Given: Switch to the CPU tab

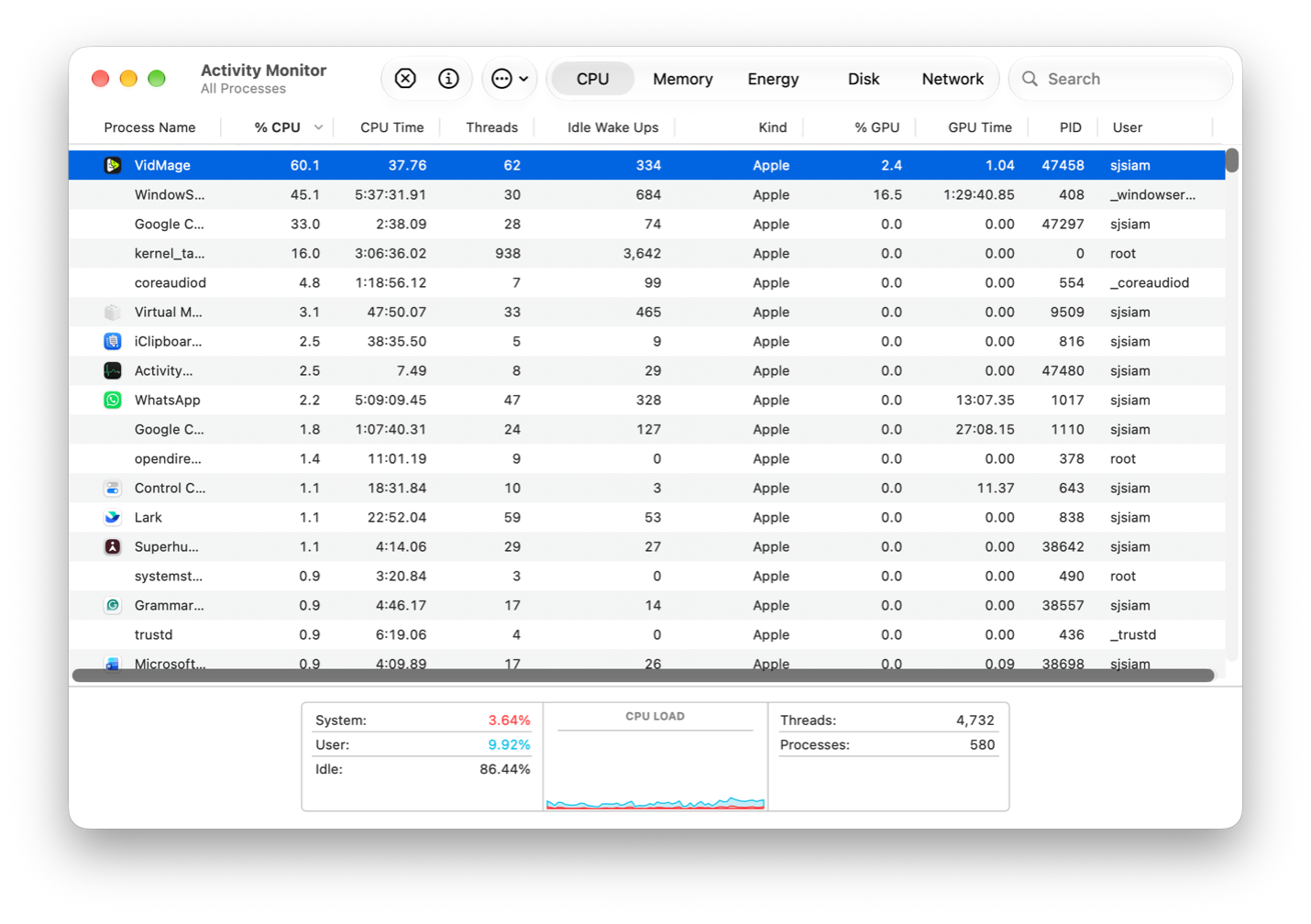Looking at the screenshot, I should 592,79.
